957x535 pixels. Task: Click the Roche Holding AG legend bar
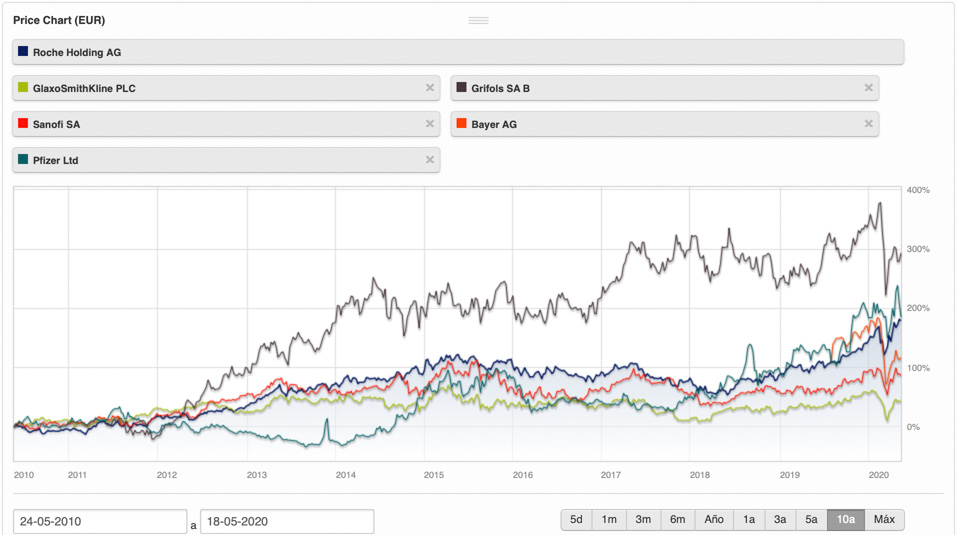click(458, 52)
